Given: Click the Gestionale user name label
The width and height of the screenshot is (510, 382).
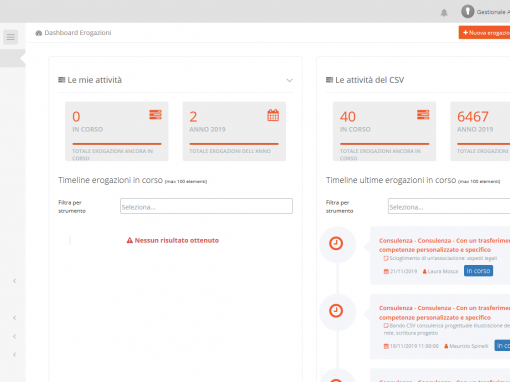Looking at the screenshot, I should point(493,12).
